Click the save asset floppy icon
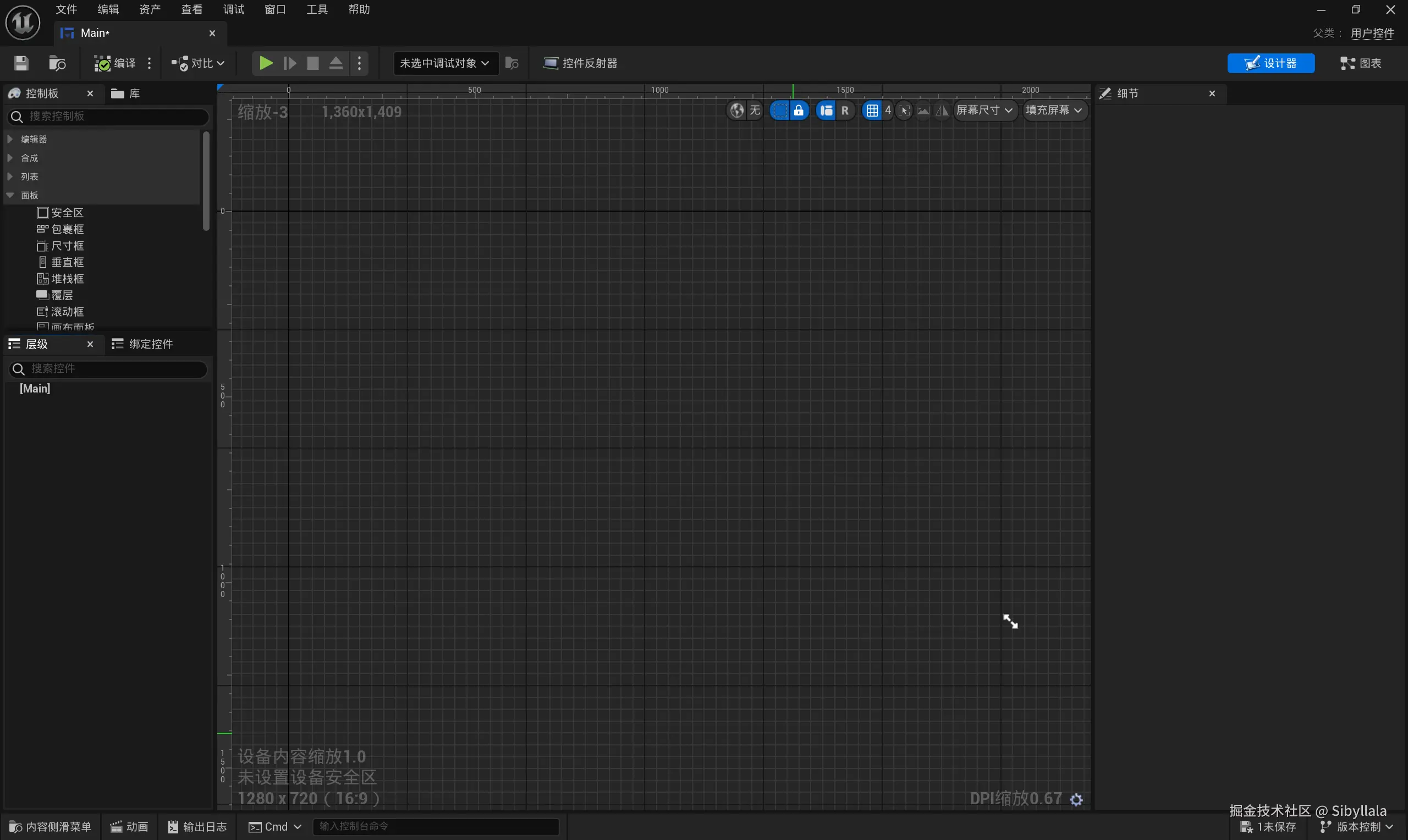This screenshot has height=840, width=1408. coord(21,63)
